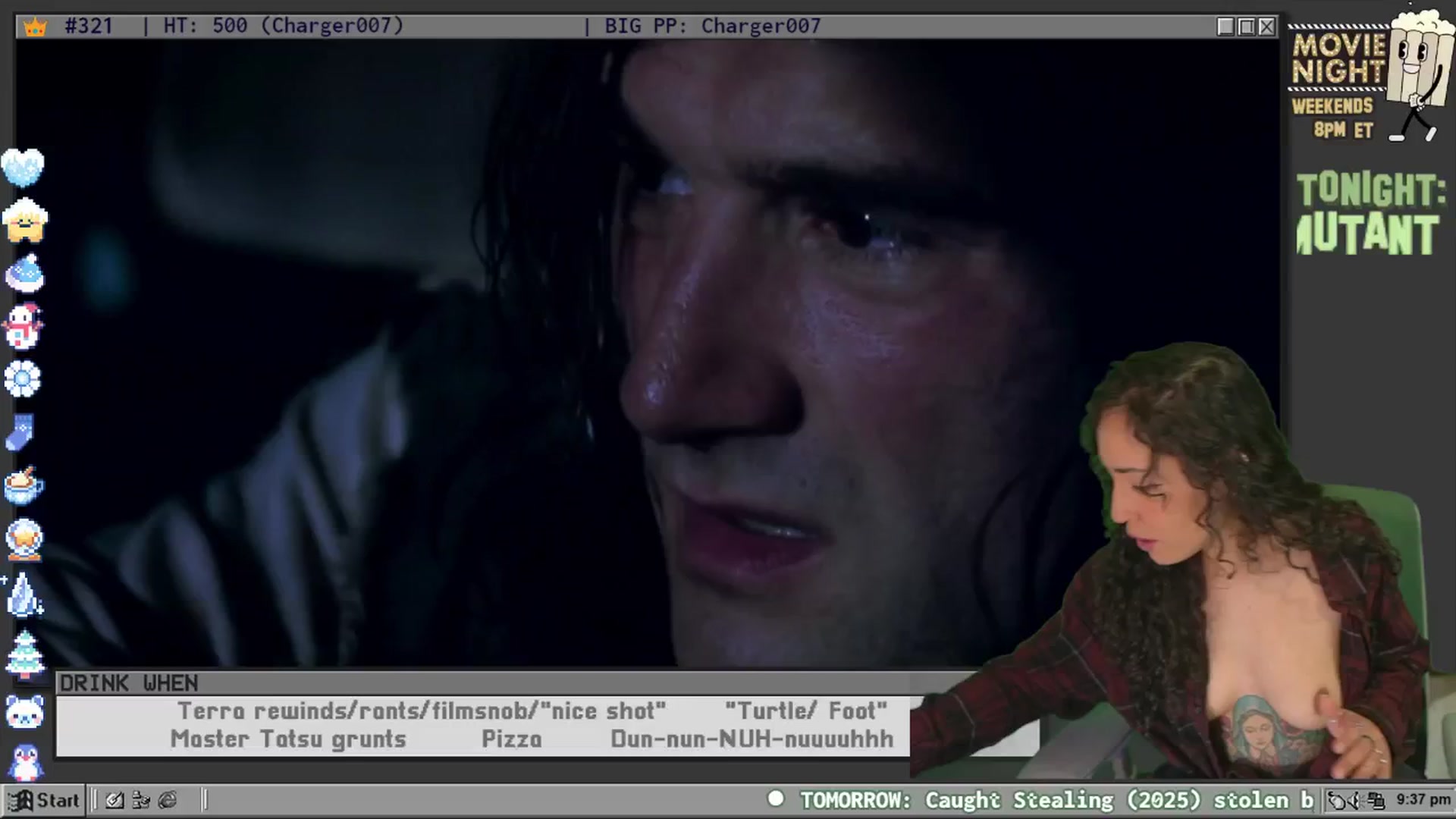
Task: Click the 'TOMORROW: Caught Stealing (2025)' ticker
Action: point(1001,800)
